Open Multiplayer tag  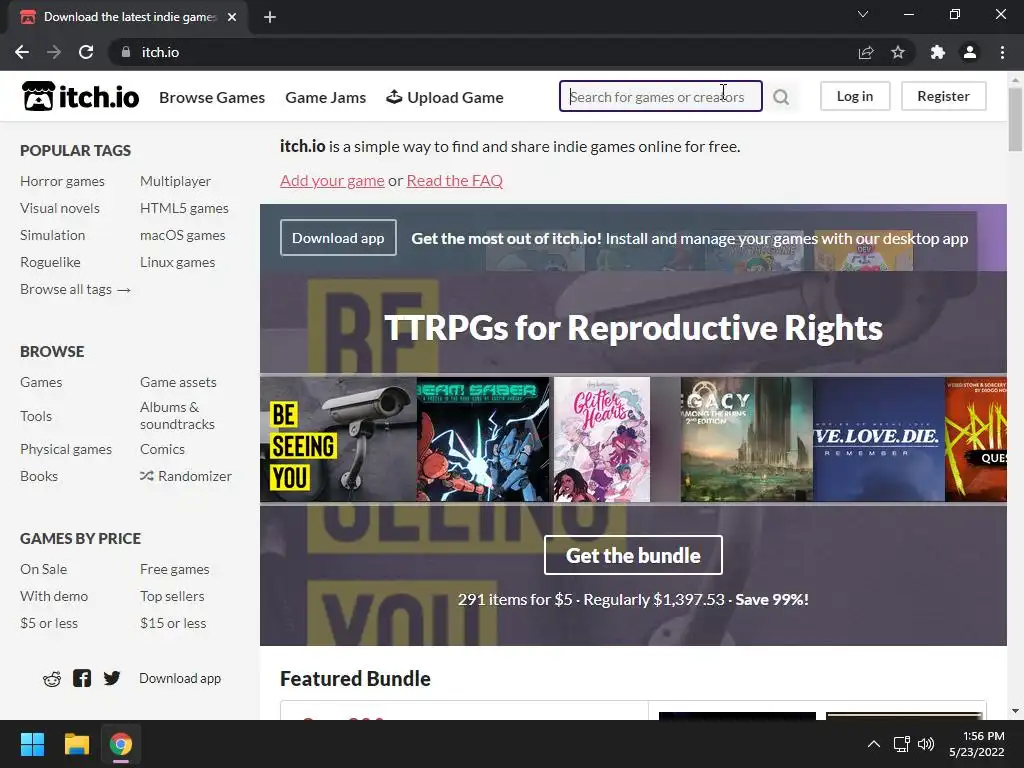175,181
